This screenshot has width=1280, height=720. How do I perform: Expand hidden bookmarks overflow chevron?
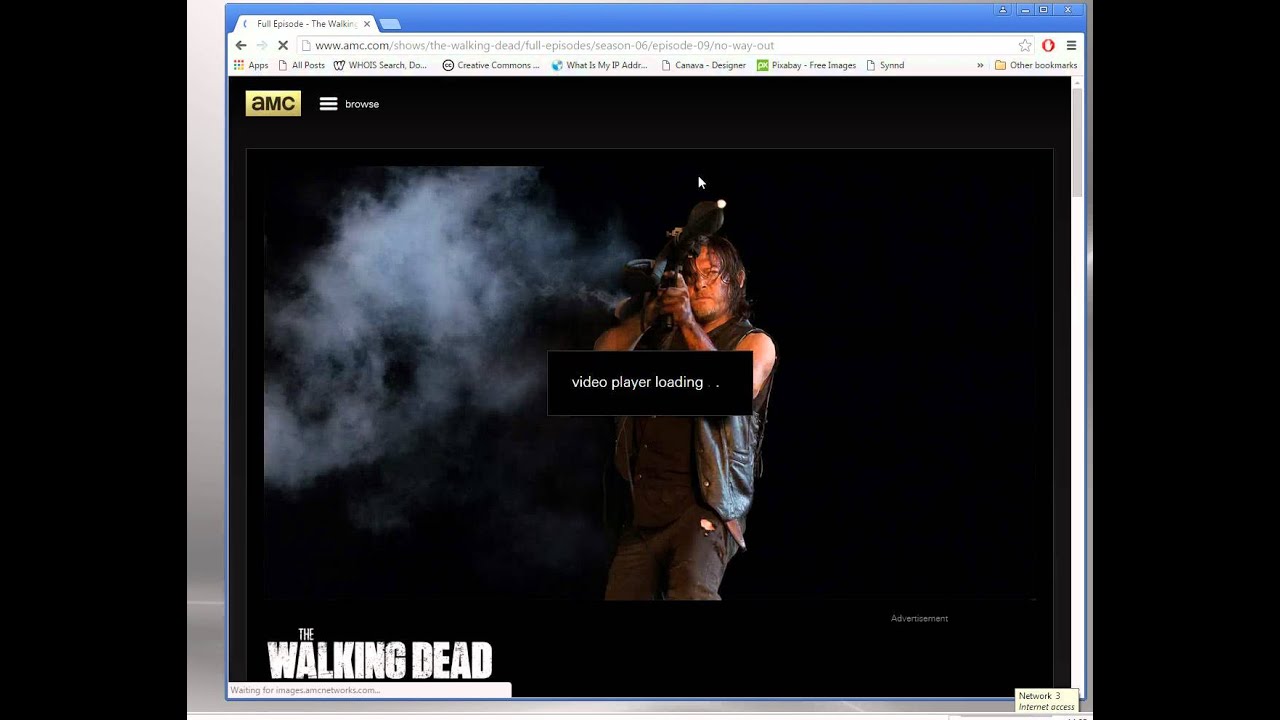[980, 65]
